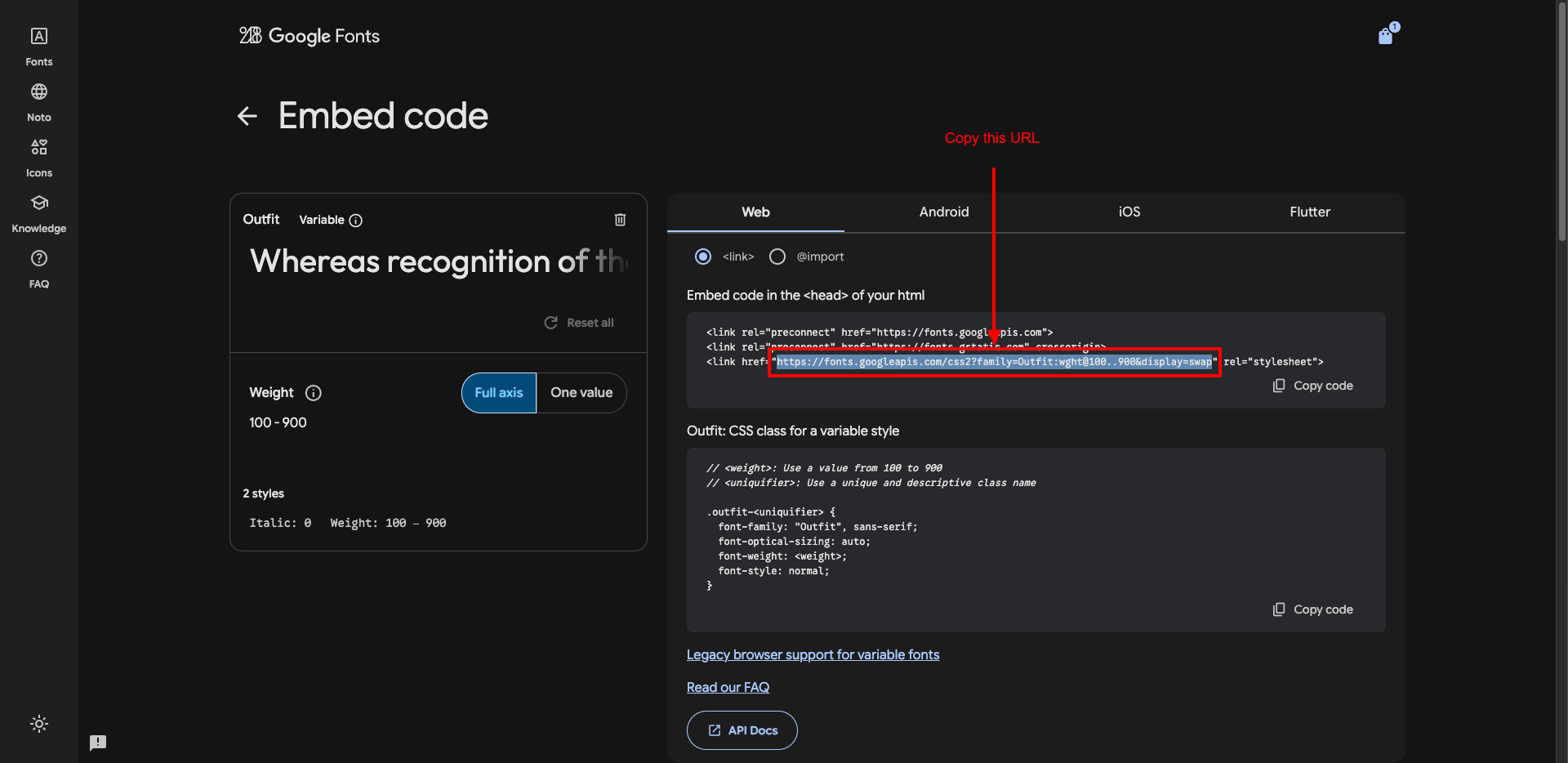Show info about Variable font
This screenshot has height=763, width=1568.
[355, 221]
